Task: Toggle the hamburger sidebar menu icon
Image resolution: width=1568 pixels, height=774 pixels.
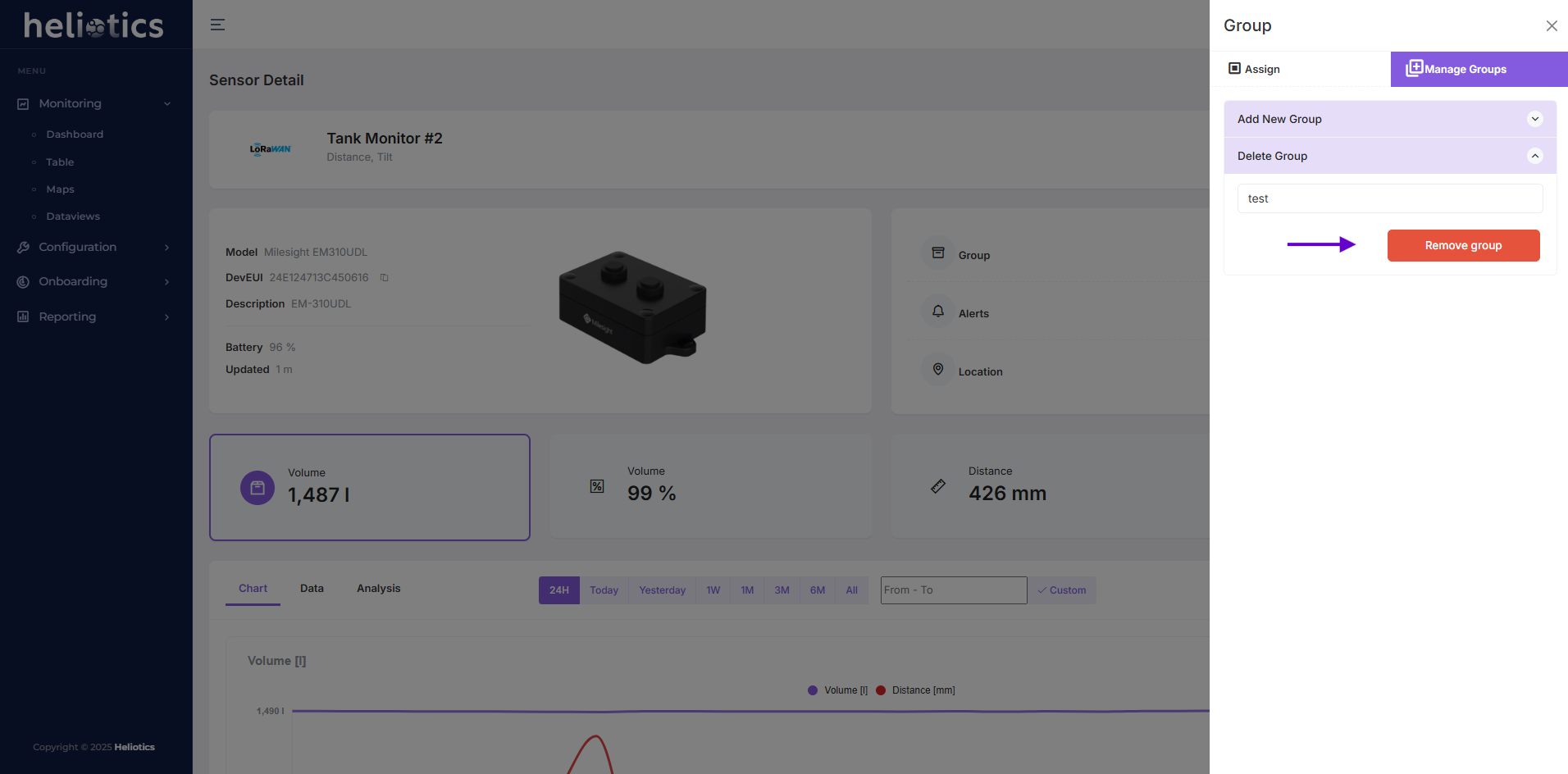Action: click(x=217, y=25)
